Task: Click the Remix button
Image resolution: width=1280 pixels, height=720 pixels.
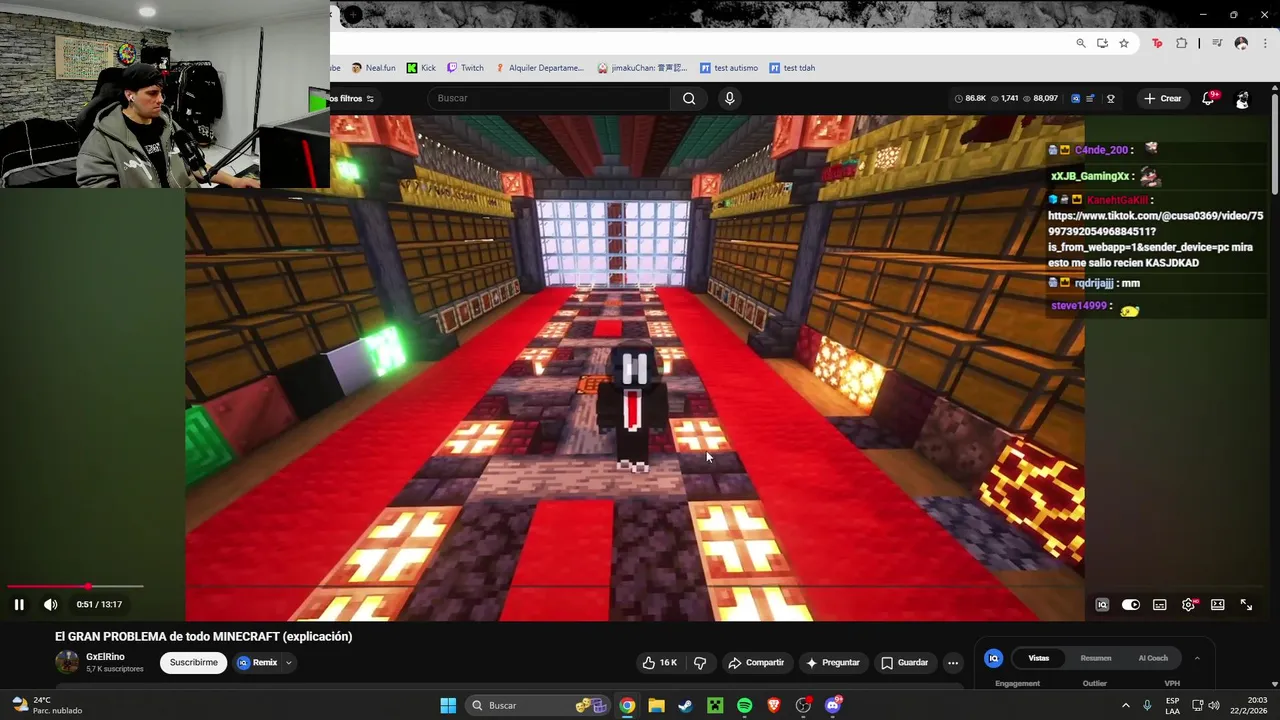Action: click(x=258, y=662)
